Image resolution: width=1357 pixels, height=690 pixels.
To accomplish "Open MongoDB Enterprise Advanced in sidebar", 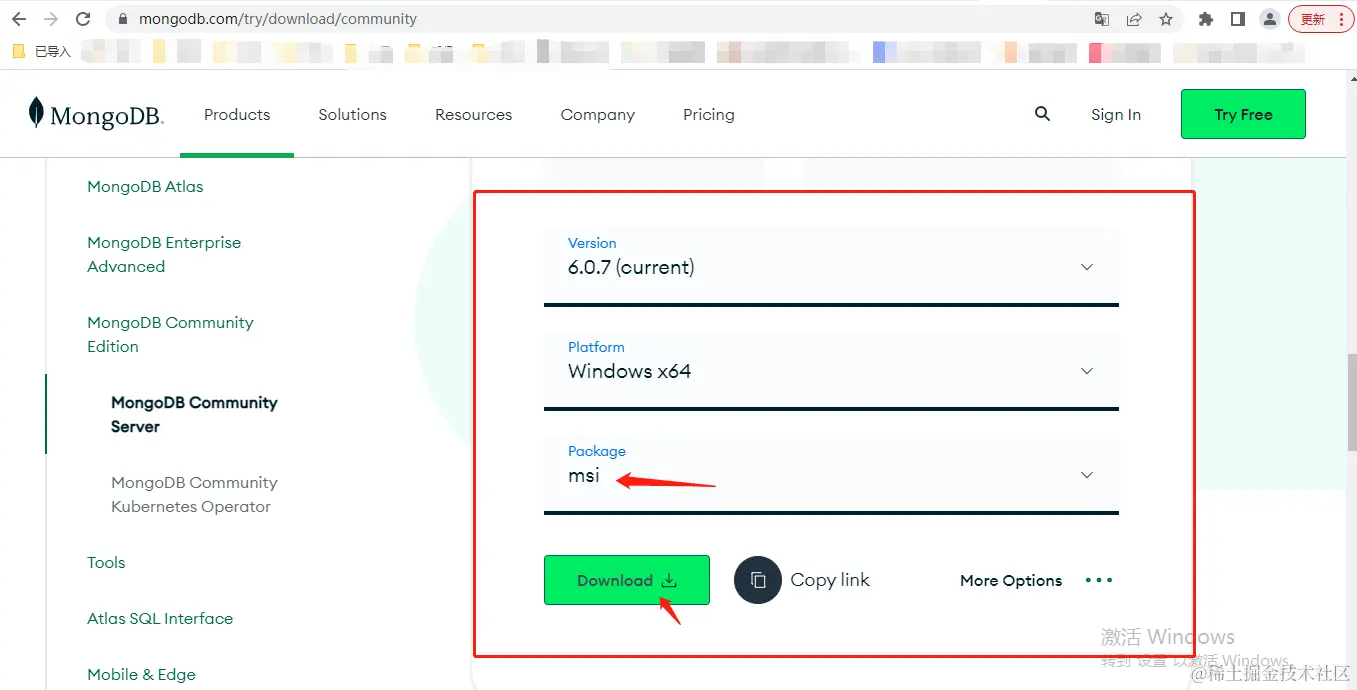I will pos(164,254).
